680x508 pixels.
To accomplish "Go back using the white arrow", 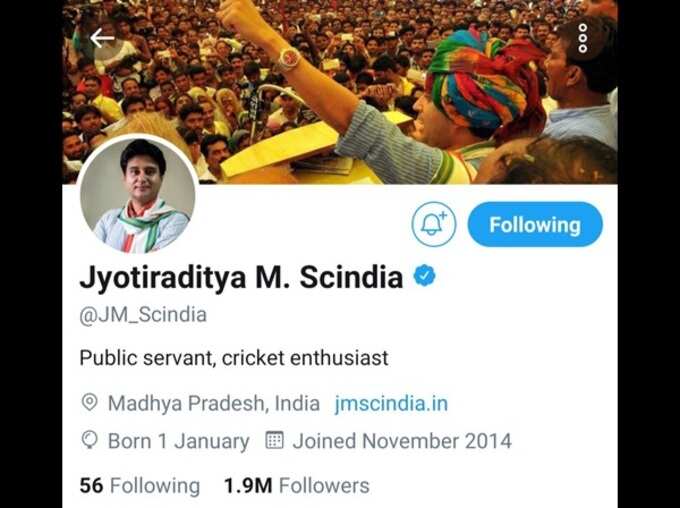I will (x=102, y=38).
